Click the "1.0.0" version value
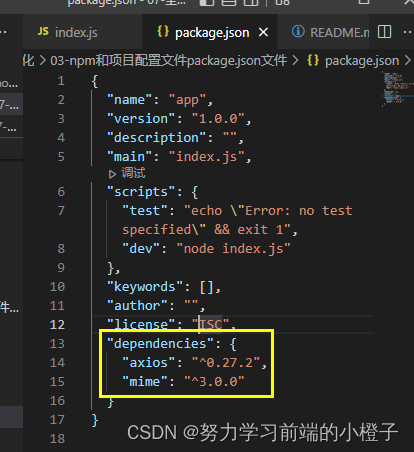Image resolution: width=414 pixels, height=452 pixels. click(x=218, y=119)
